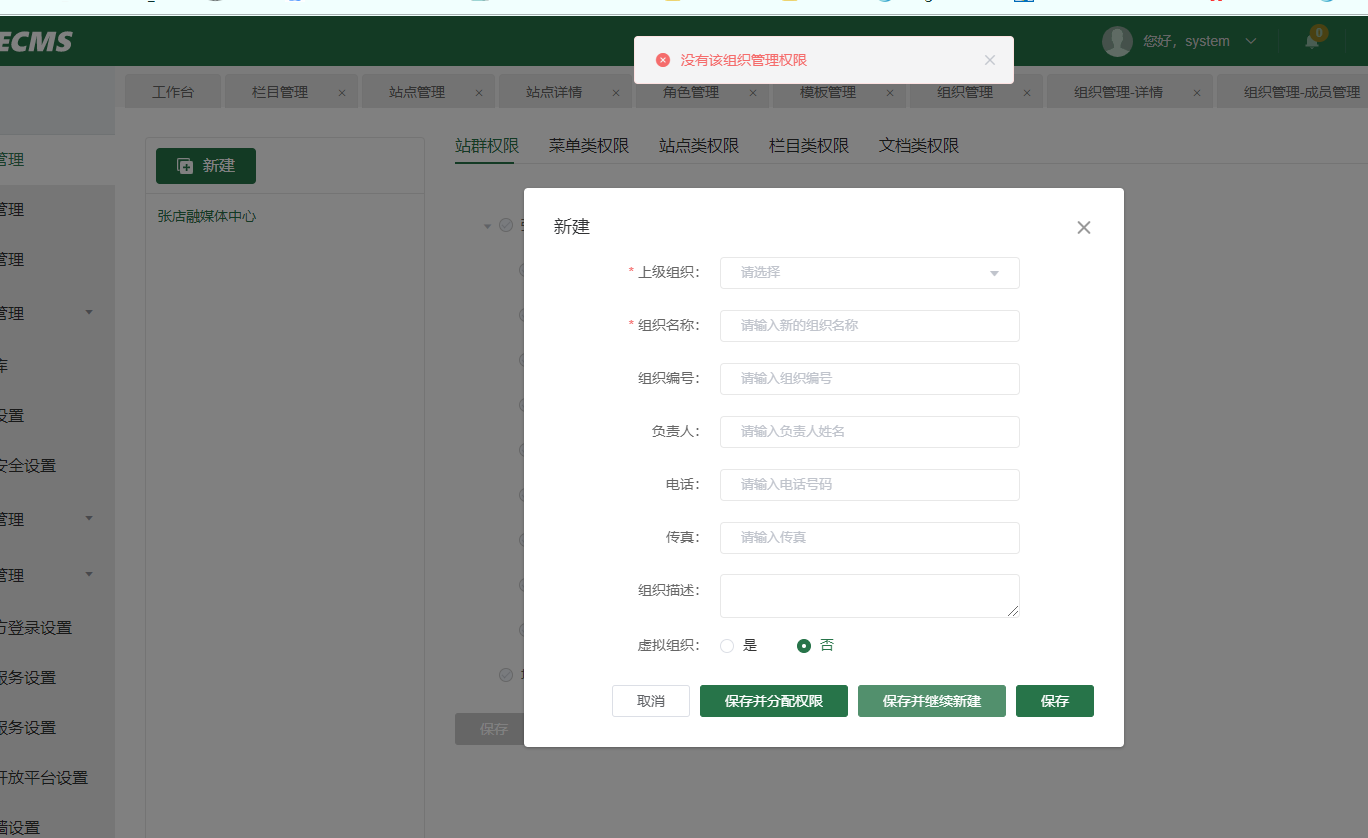This screenshot has width=1368, height=838.
Task: Select 张店融媒体中心 in the organization tree
Action: 207,216
